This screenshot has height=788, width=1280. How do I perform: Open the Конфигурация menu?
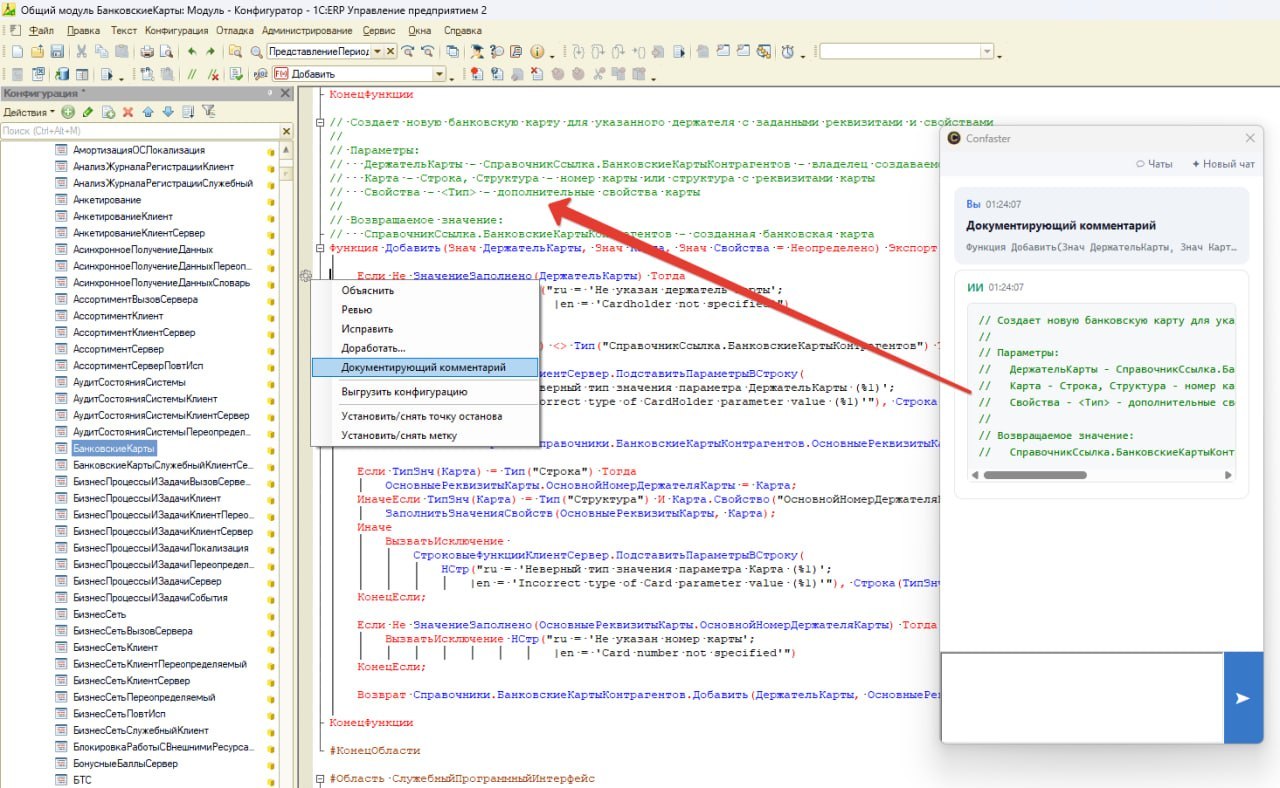coord(176,30)
